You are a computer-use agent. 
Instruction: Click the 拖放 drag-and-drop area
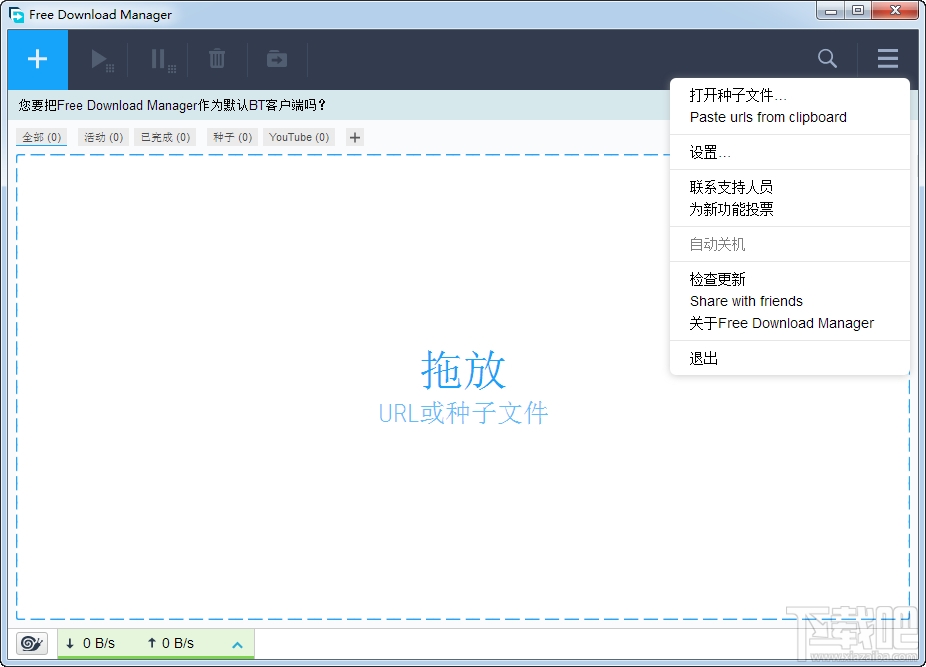[463, 373]
